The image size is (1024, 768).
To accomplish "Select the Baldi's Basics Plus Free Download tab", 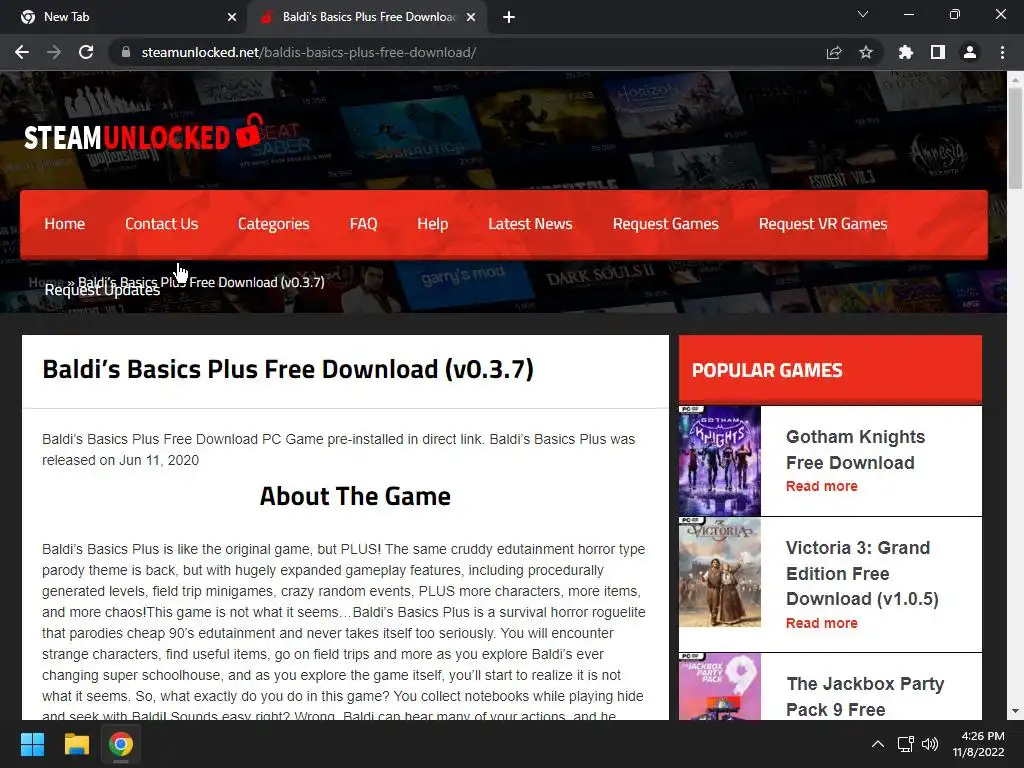I will (366, 17).
